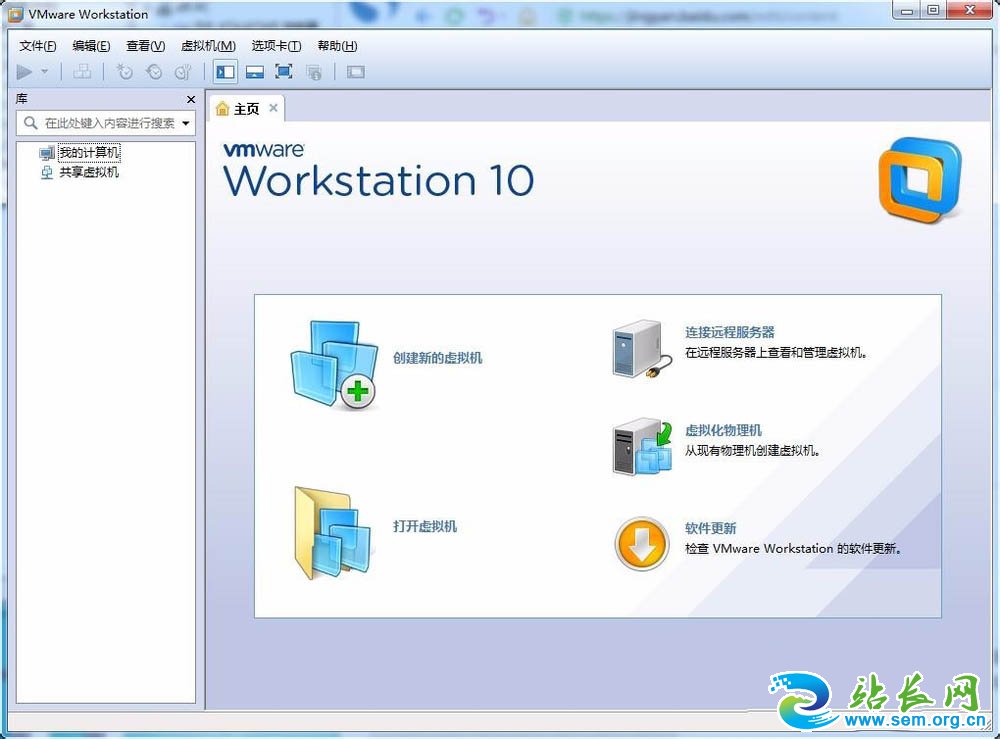Toggle the thumbnail bar view icon
Screen dimensions: 1000x739
click(x=255, y=72)
